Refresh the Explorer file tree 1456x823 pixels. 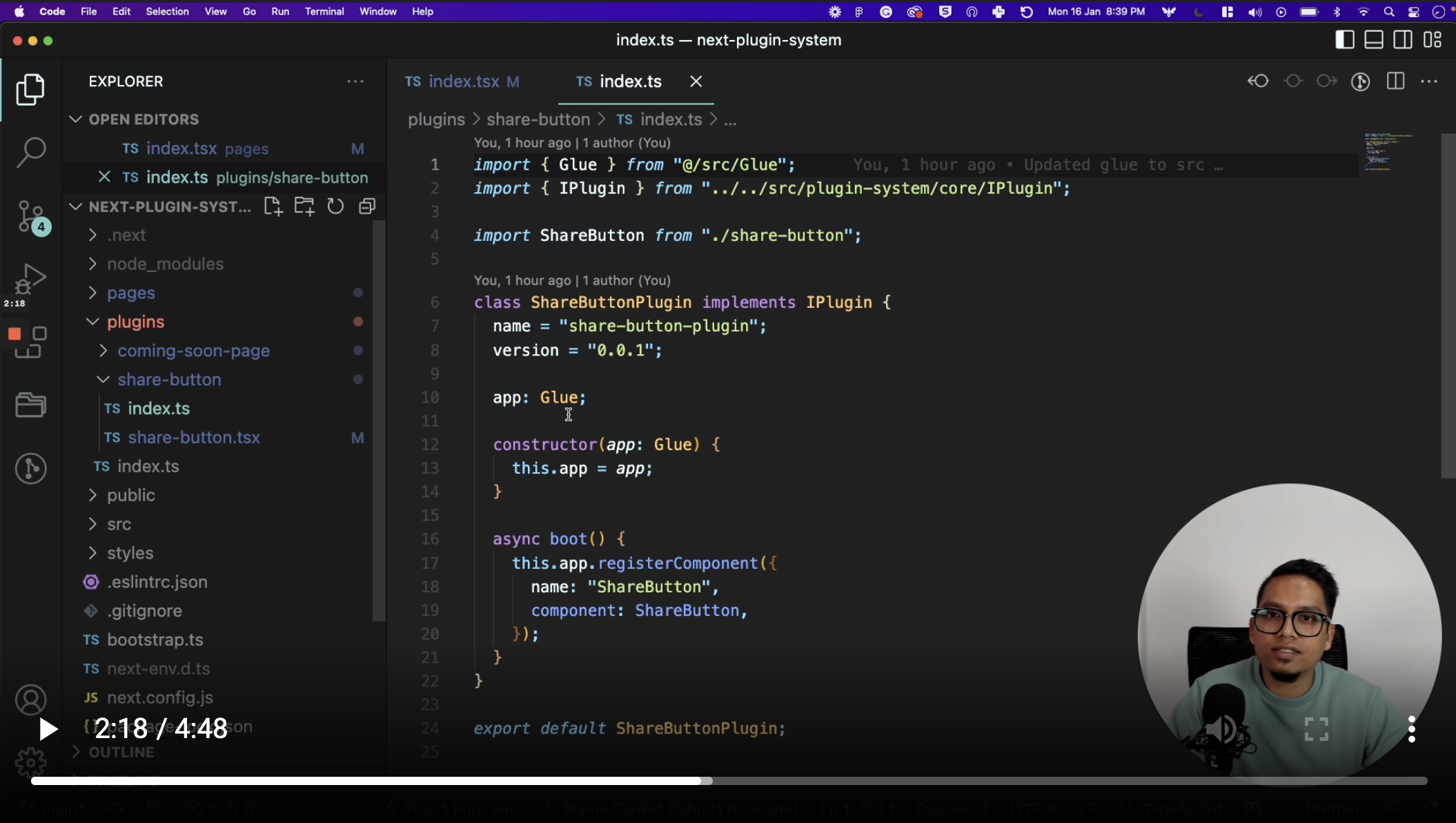[x=335, y=206]
